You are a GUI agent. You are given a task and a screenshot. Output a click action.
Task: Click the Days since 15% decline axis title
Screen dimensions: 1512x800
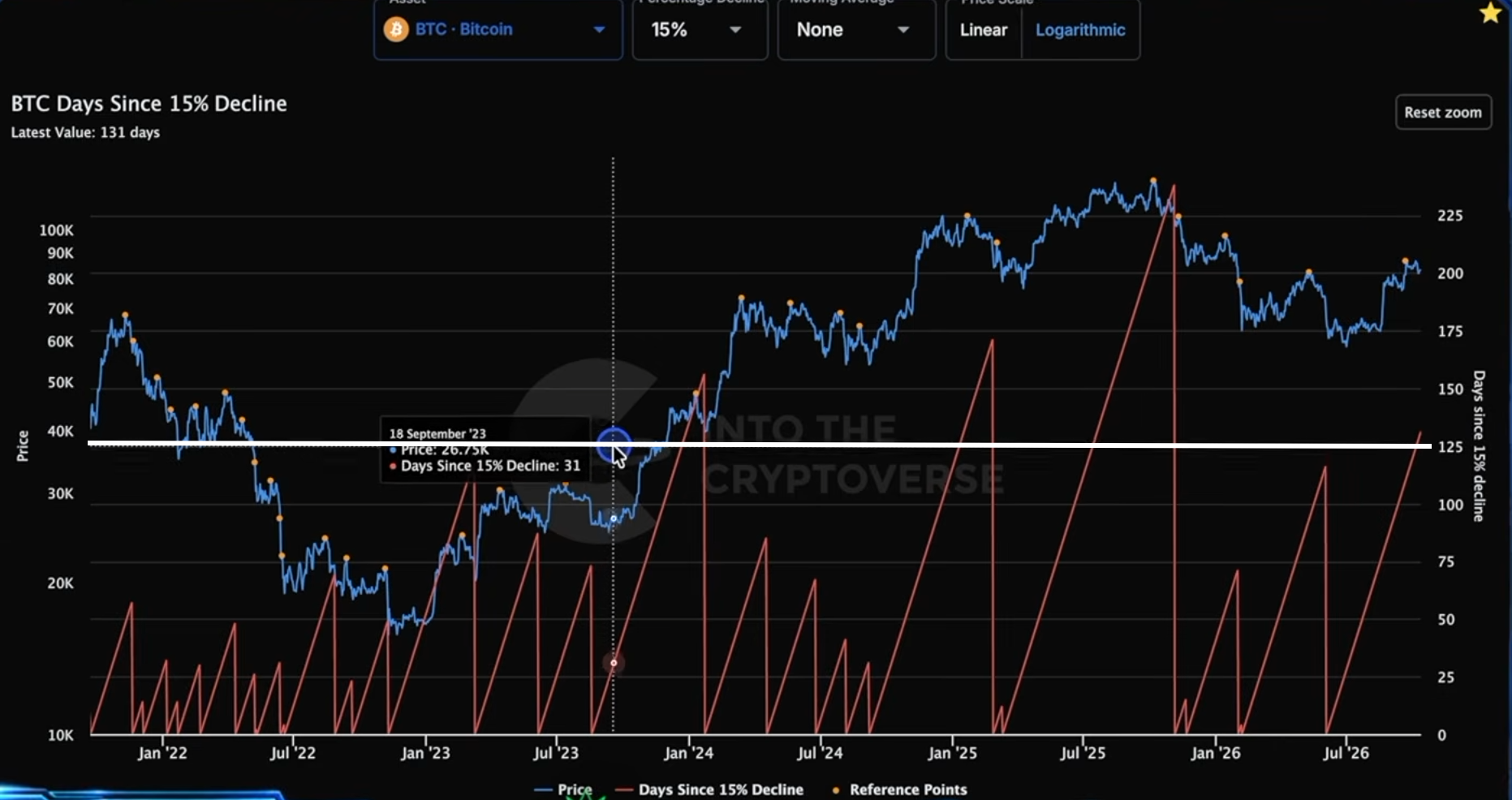pyautogui.click(x=1479, y=446)
